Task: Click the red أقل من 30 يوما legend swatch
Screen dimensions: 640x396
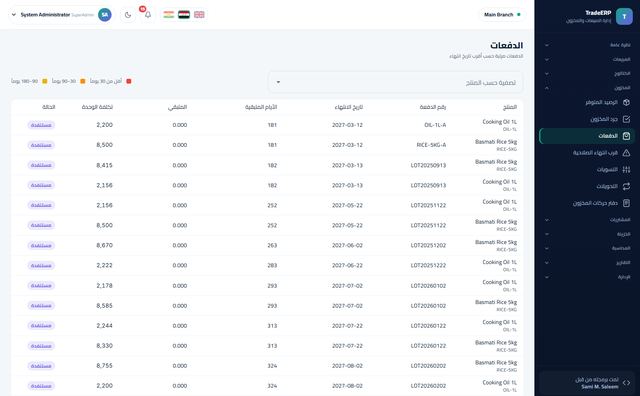Action: pos(129,81)
